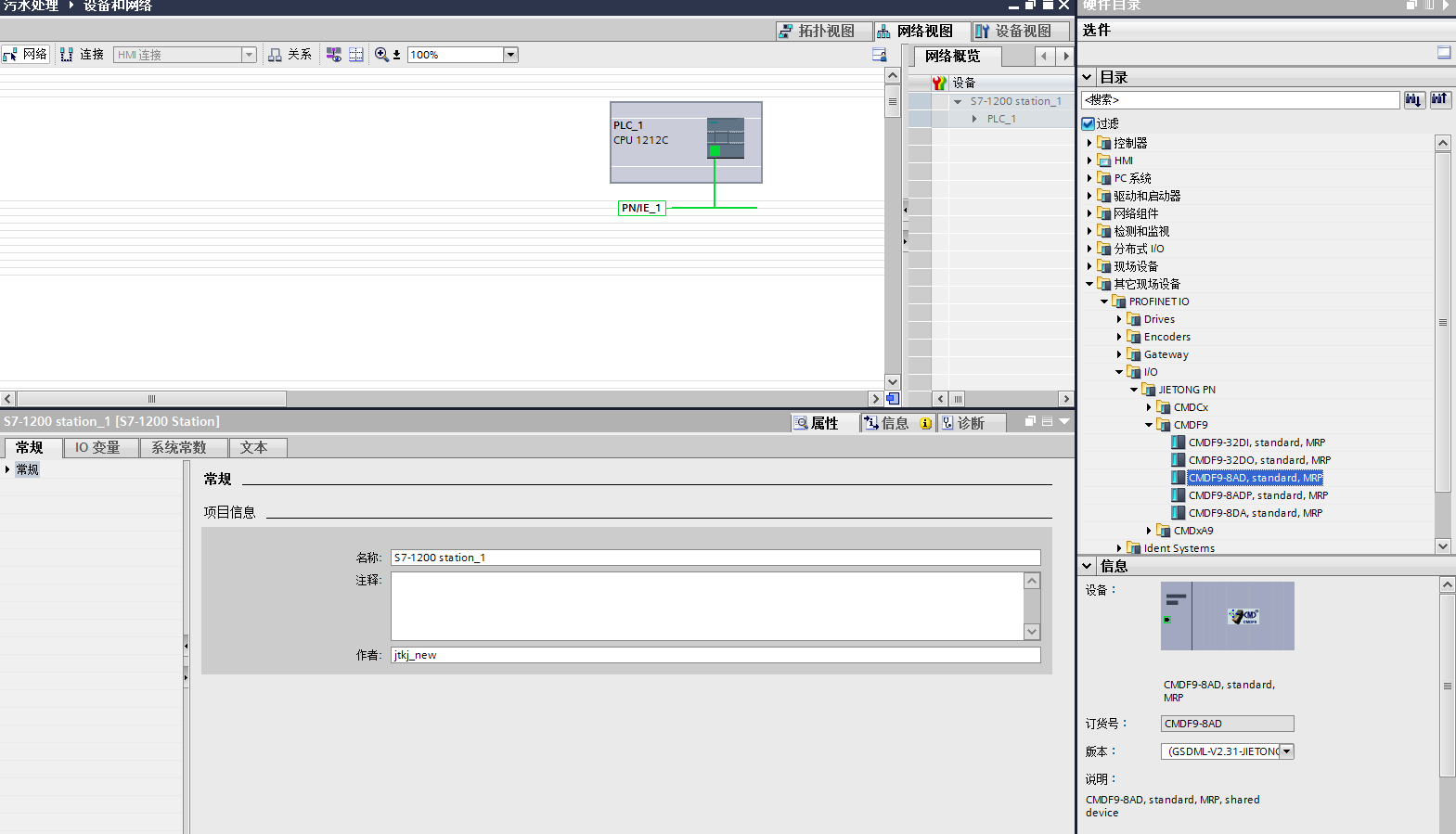Switch to the 拓扑视图 topology view tab
The width and height of the screenshot is (1456, 834).
(x=817, y=32)
